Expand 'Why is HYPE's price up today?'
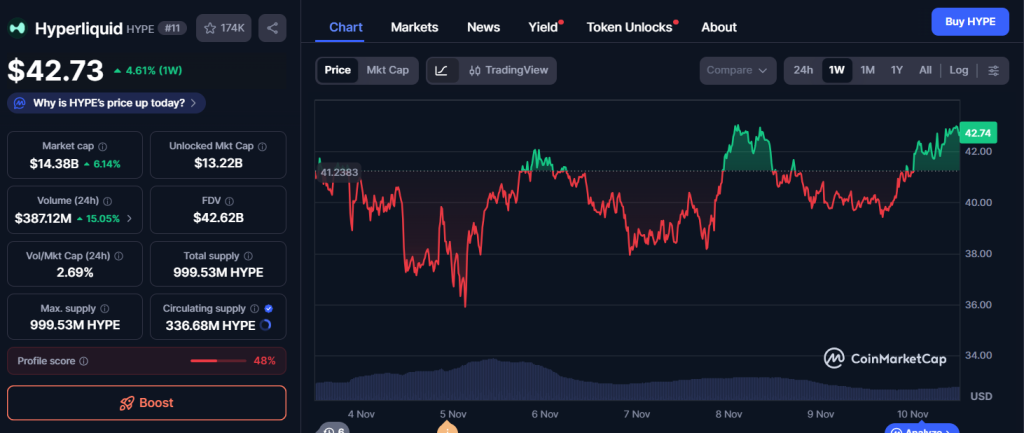The image size is (1024, 433). click(x=106, y=103)
